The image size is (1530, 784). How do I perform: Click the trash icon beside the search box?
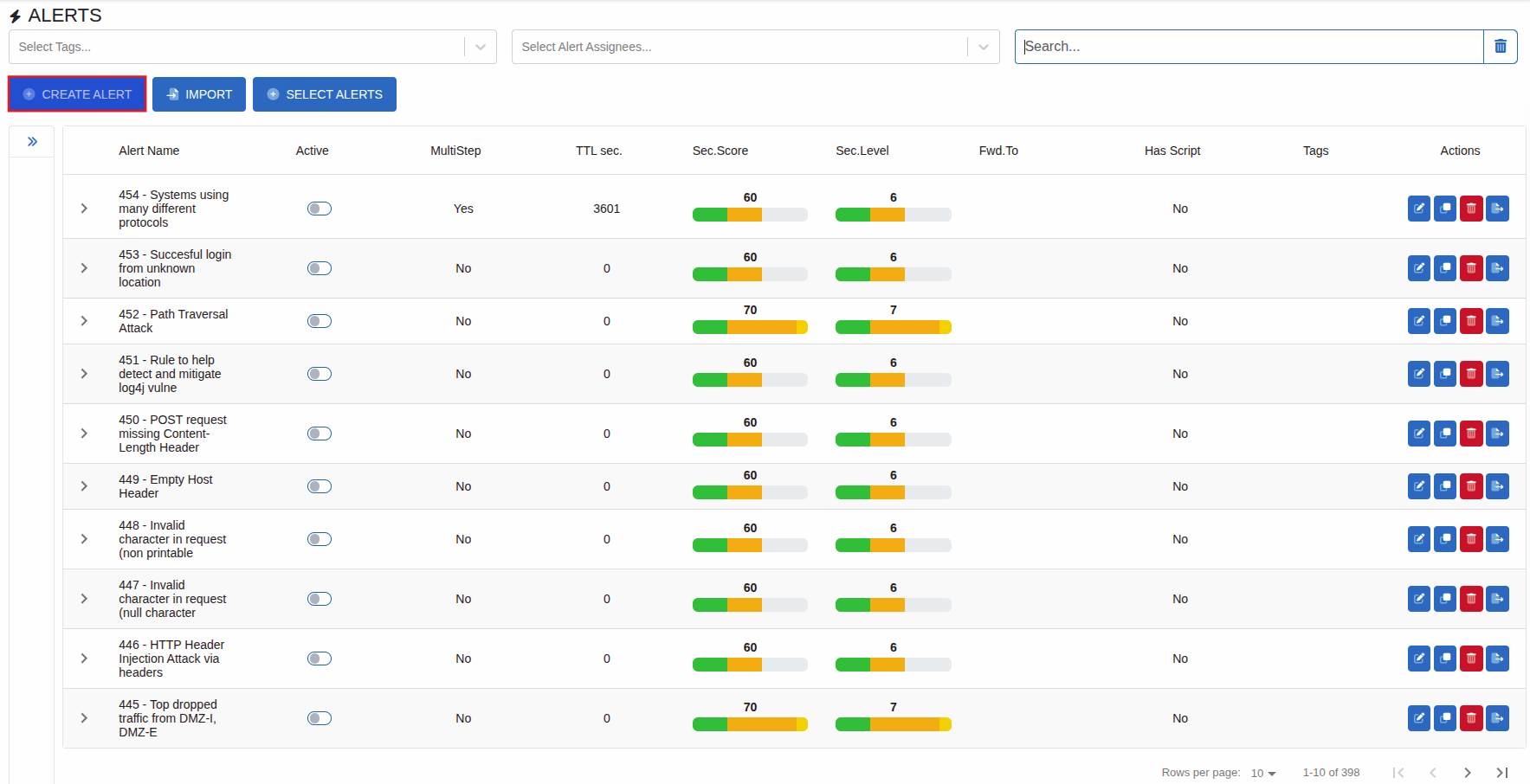(x=1501, y=47)
